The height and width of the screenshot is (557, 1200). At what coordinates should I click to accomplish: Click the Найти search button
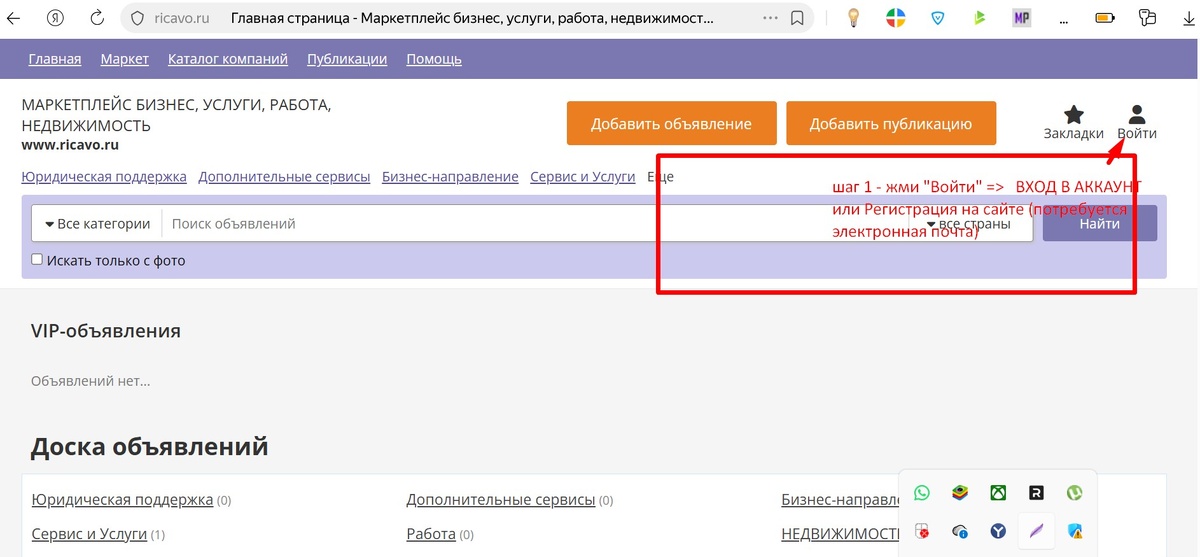pos(1100,224)
